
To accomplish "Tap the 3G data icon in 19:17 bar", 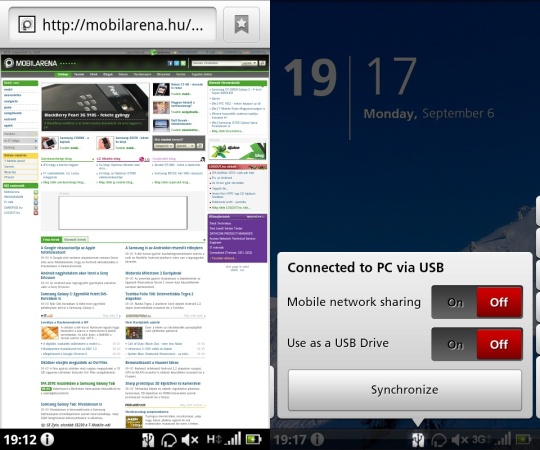I will (482, 439).
